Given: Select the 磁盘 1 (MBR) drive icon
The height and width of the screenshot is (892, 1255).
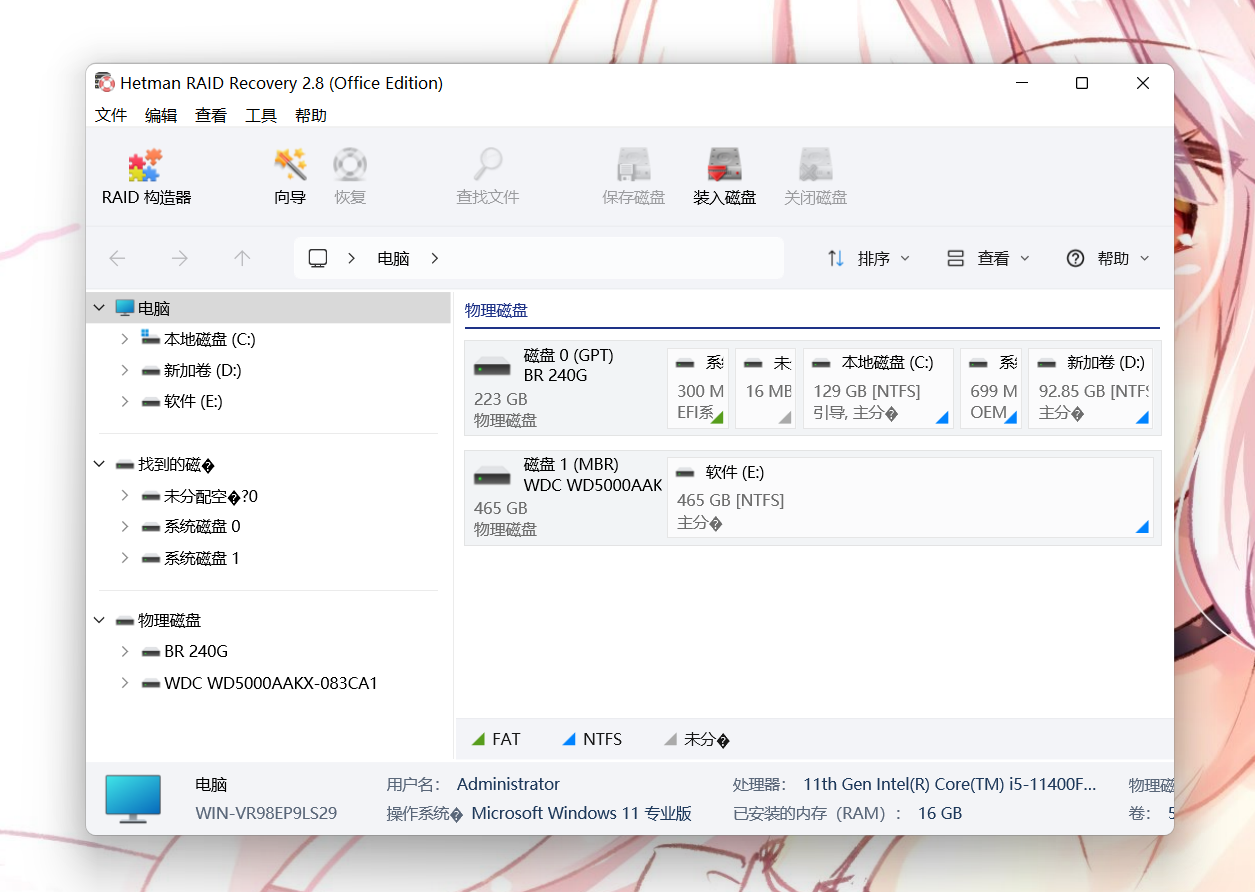Looking at the screenshot, I should coord(492,476).
